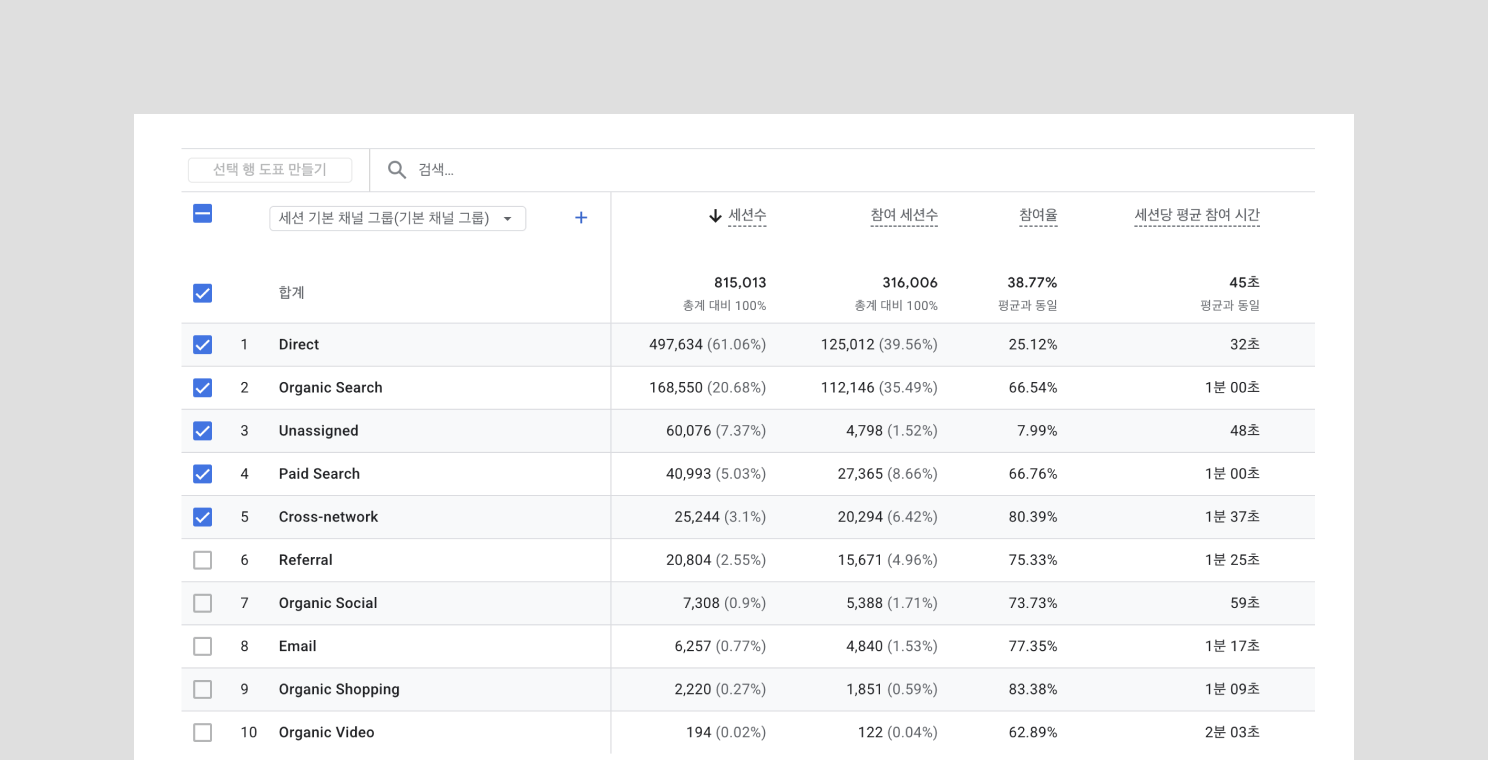Click the total engaged sessions value 316,006
The width and height of the screenshot is (1488, 760).
click(x=910, y=283)
